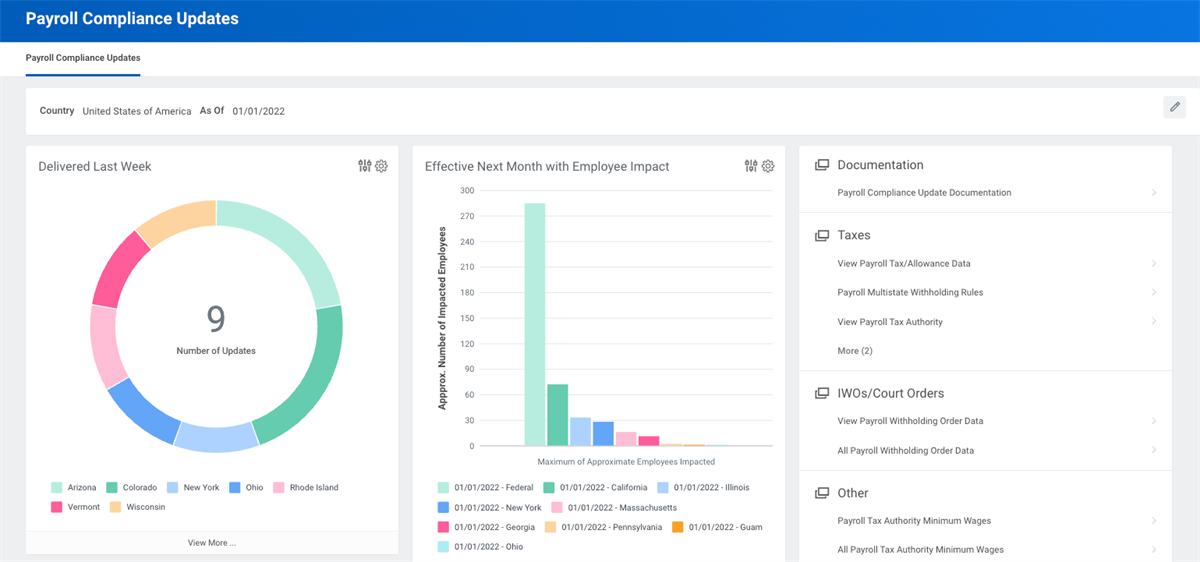Open Payroll Tax Authority Minimum Wages
Image resolution: width=1200 pixels, height=562 pixels.
(914, 520)
